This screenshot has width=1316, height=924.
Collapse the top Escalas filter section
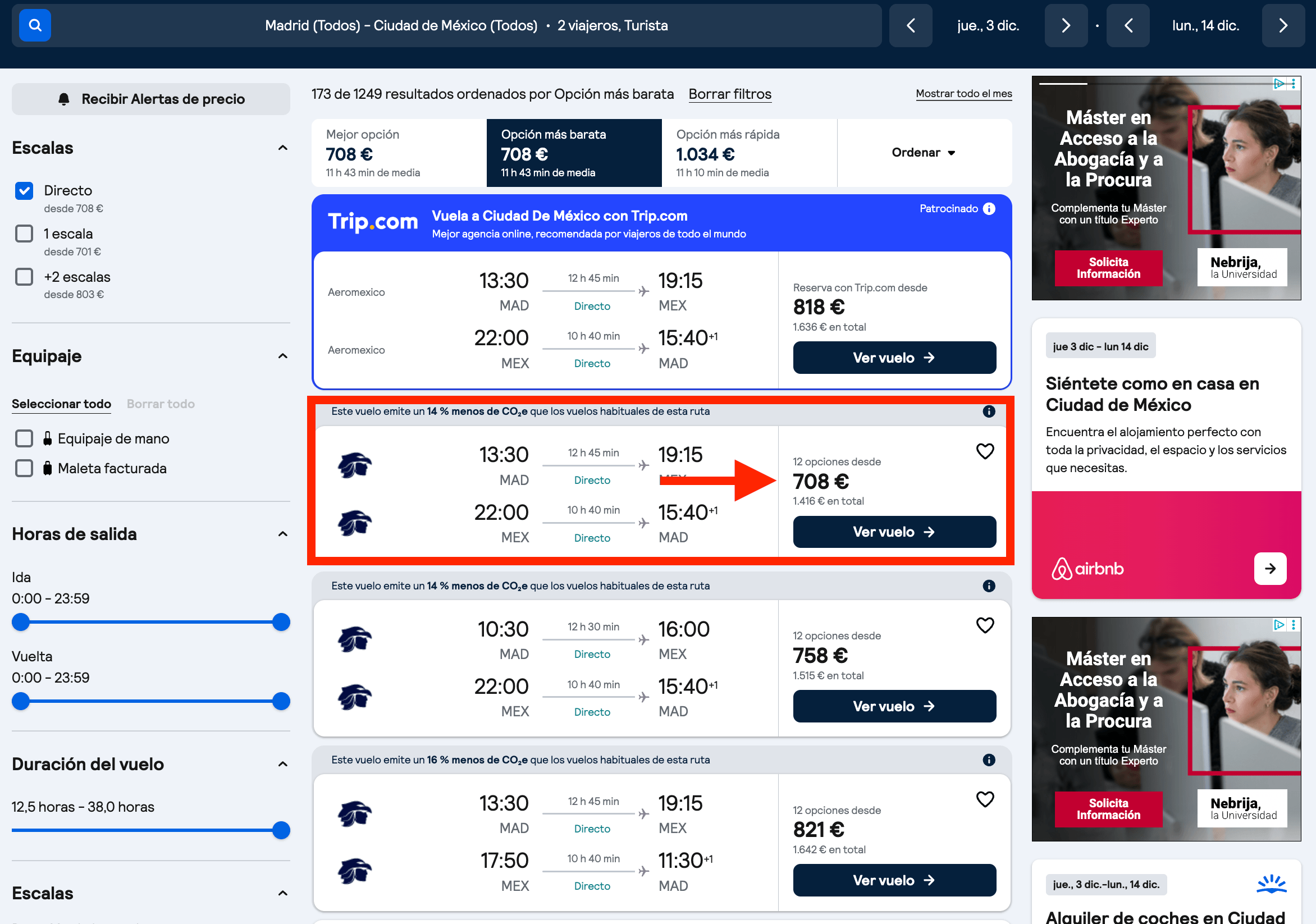(282, 148)
